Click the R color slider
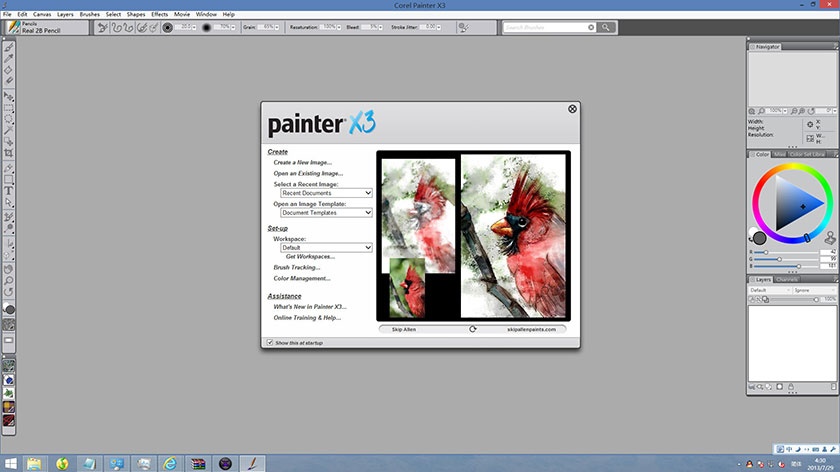The width and height of the screenshot is (840, 472). [x=784, y=252]
